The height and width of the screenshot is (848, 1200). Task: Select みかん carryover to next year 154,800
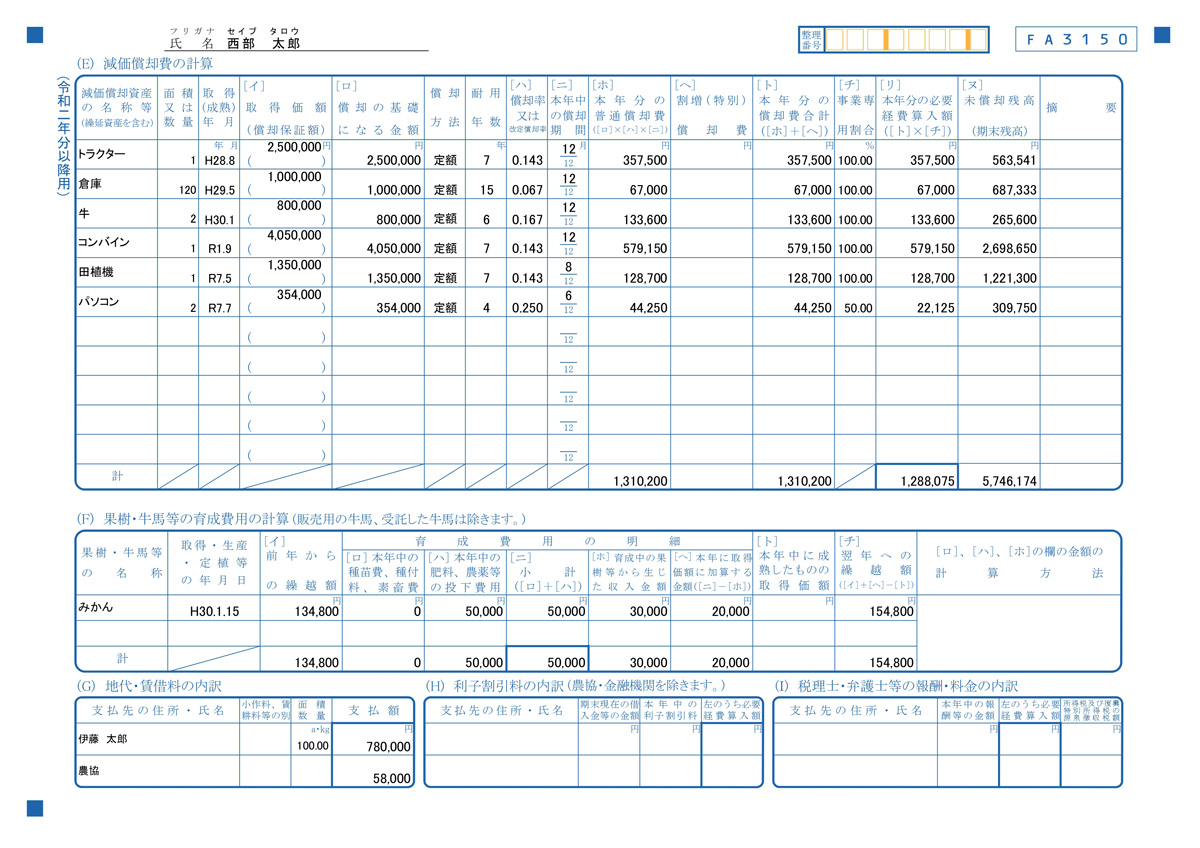tap(875, 610)
